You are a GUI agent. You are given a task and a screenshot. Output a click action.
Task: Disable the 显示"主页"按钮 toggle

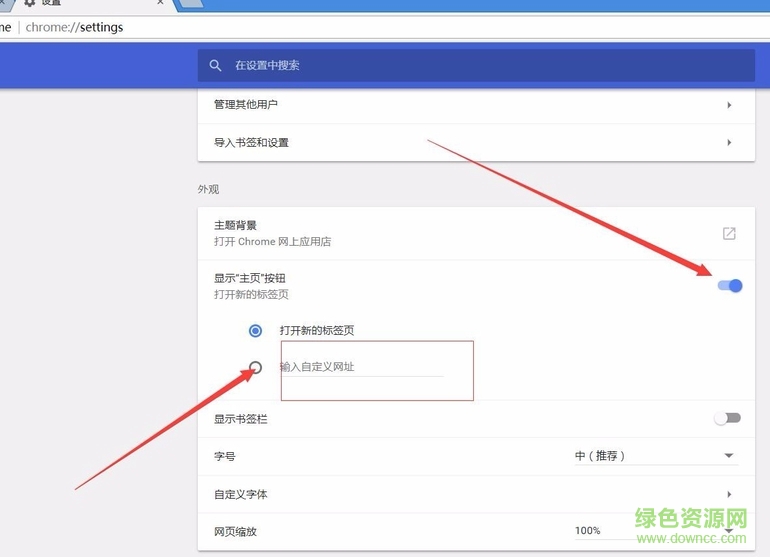pos(730,286)
